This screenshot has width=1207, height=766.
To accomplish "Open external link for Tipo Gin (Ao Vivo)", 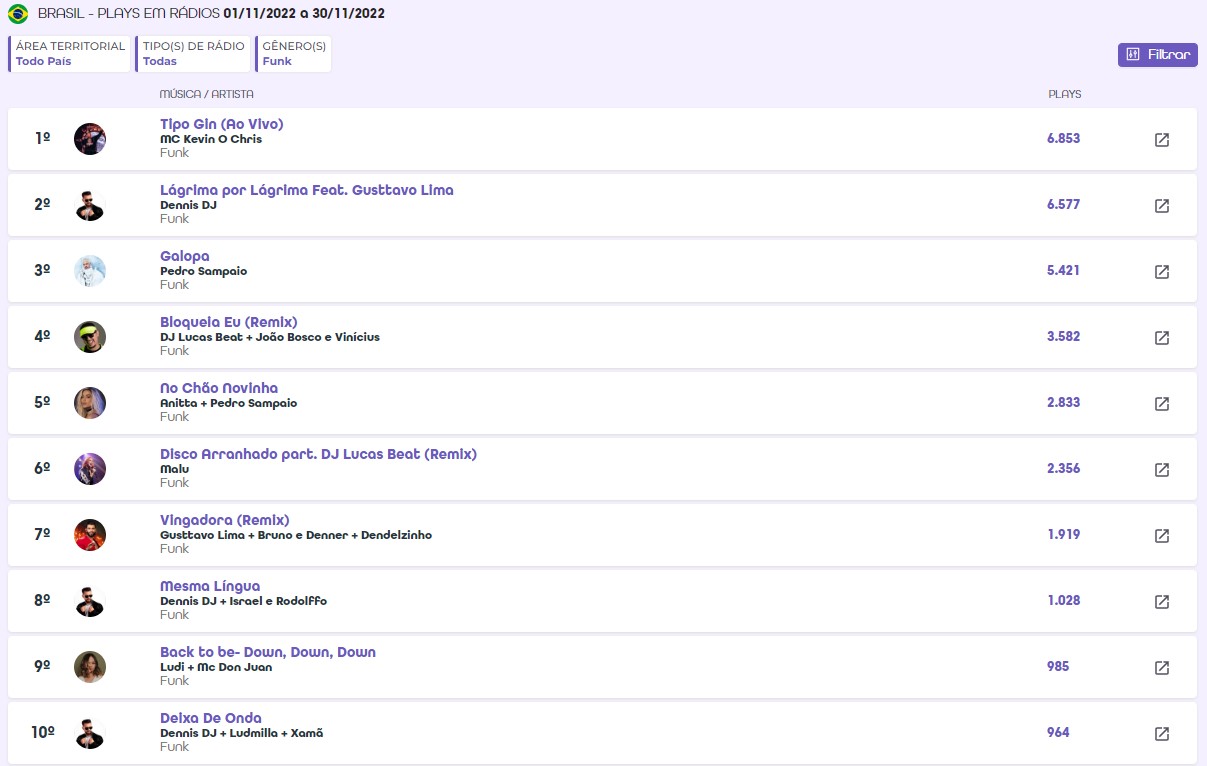I will point(1162,140).
